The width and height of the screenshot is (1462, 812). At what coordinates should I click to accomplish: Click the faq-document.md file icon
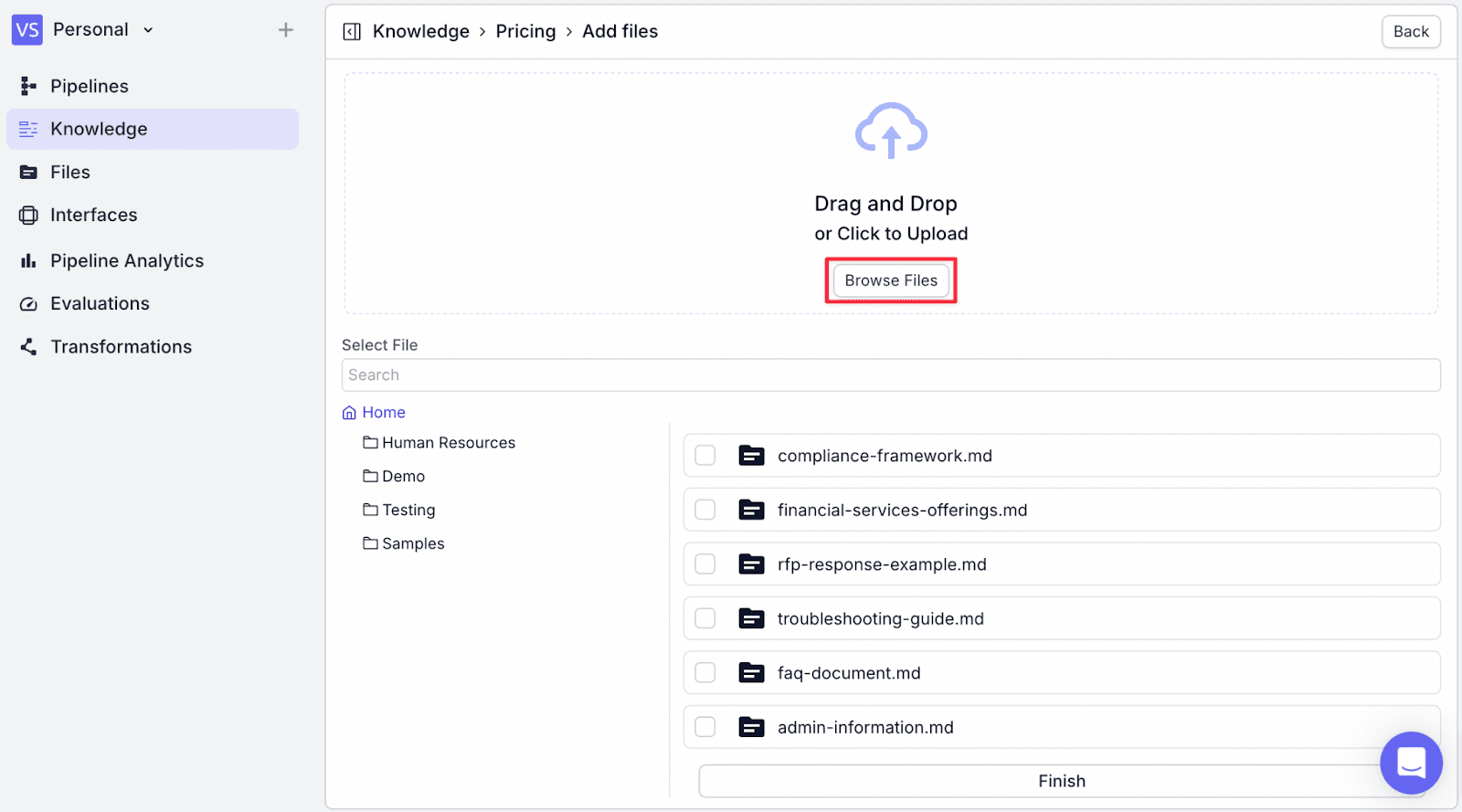(751, 672)
